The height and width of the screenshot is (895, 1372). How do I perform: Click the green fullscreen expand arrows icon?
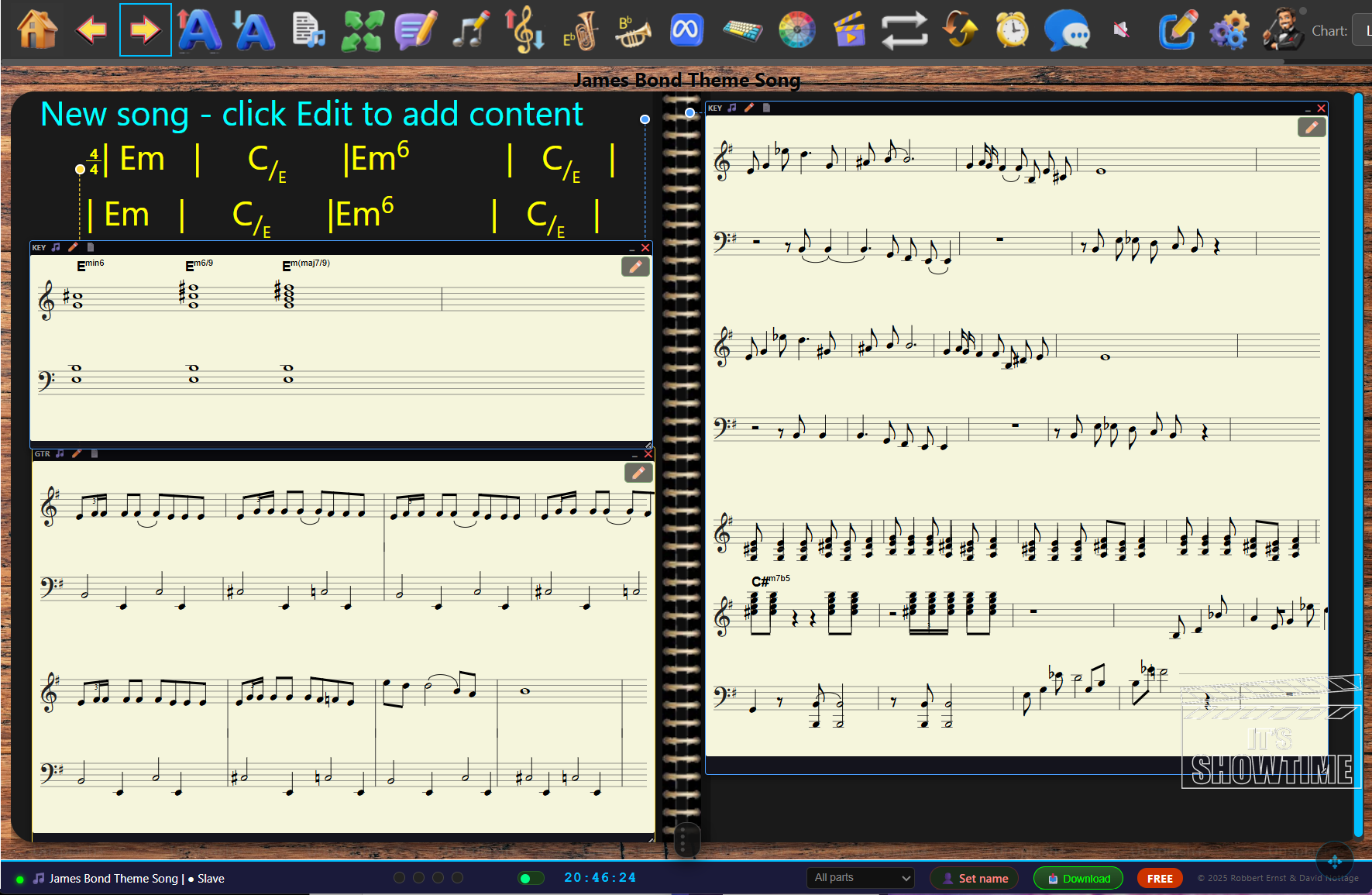pyautogui.click(x=363, y=30)
